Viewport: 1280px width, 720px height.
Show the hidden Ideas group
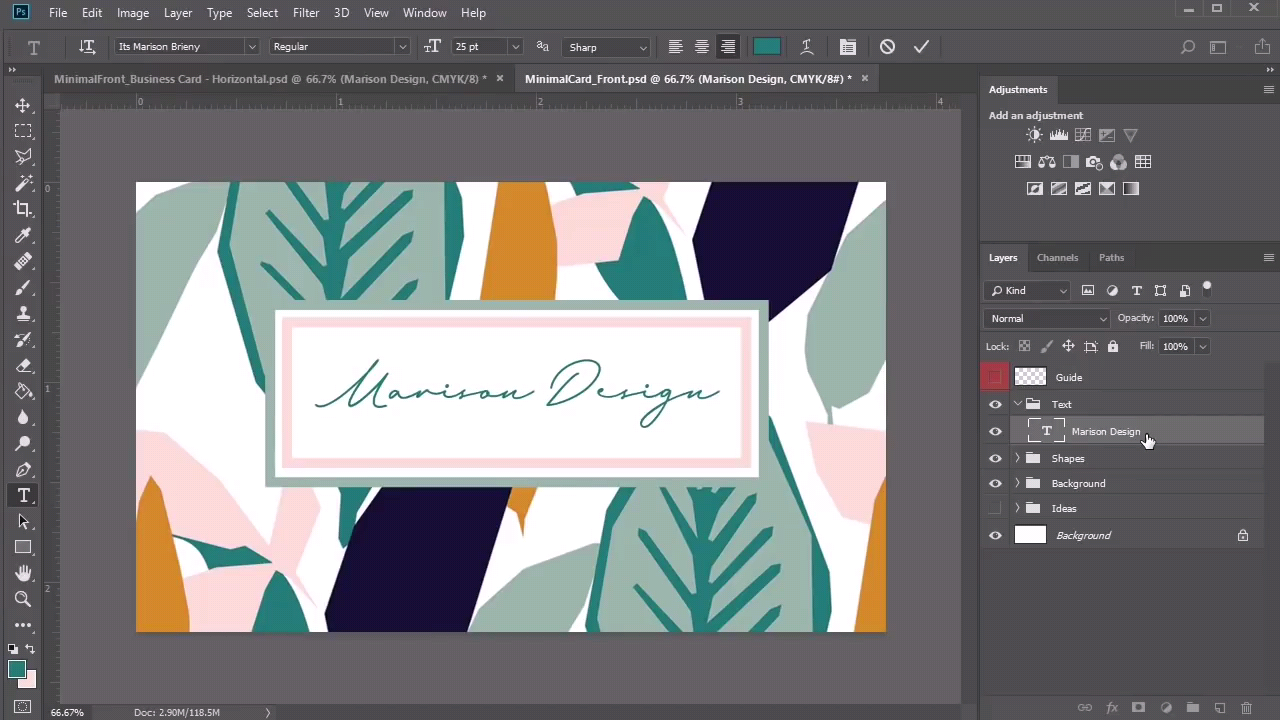[995, 508]
